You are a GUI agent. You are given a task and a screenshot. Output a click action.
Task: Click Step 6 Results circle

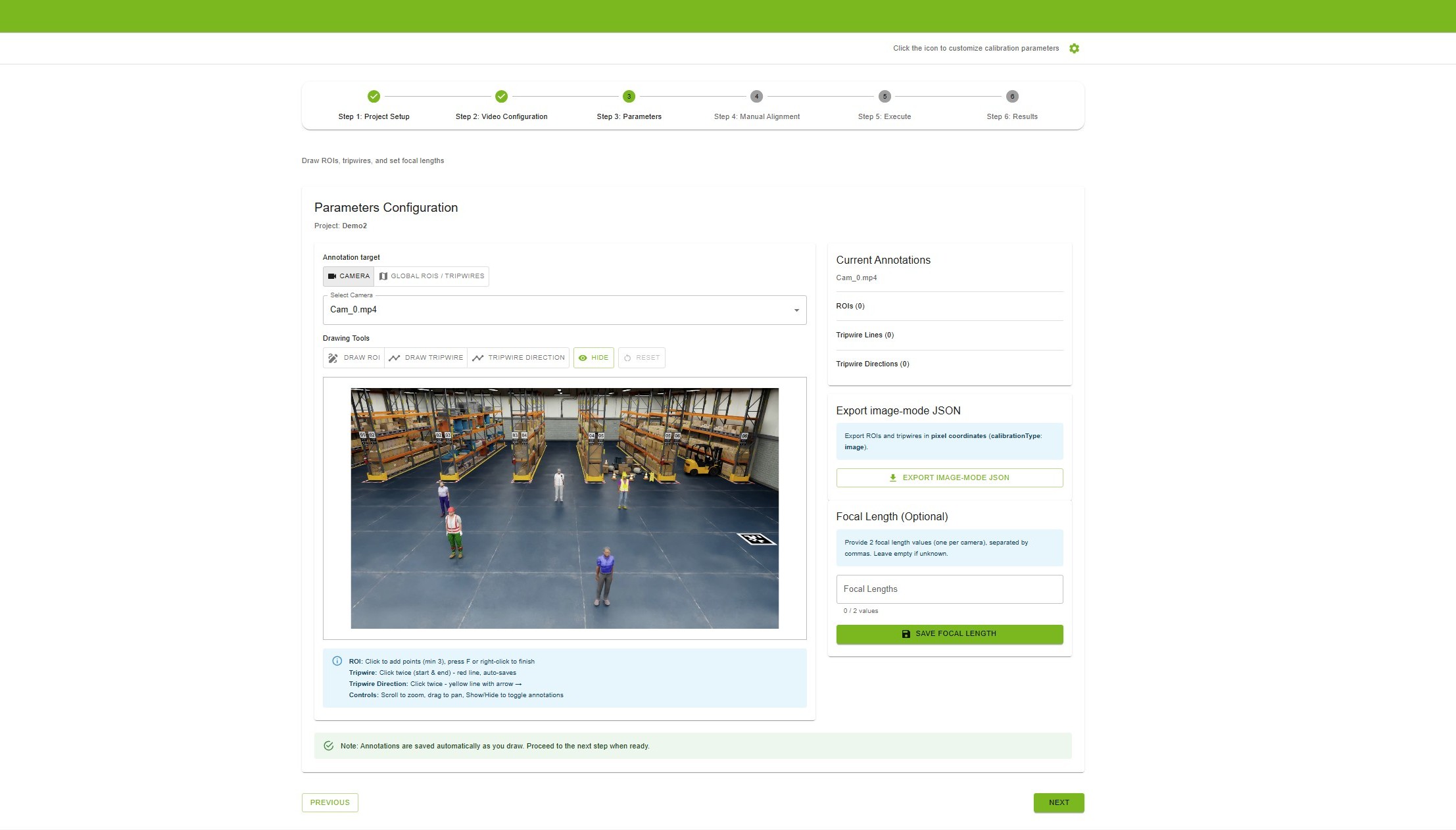1012,97
